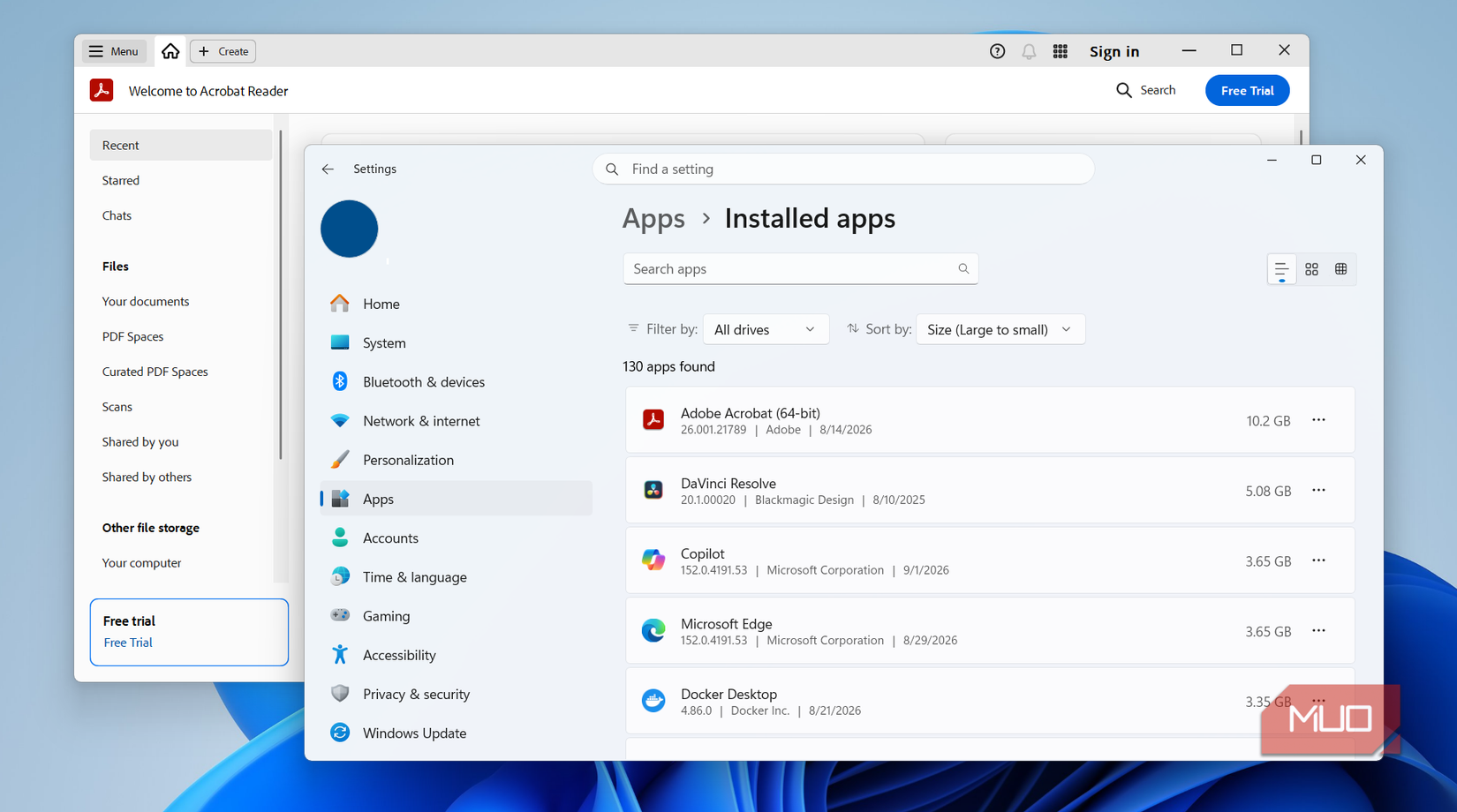
Task: Click the Free Trial link in sidebar card
Action: tap(128, 643)
